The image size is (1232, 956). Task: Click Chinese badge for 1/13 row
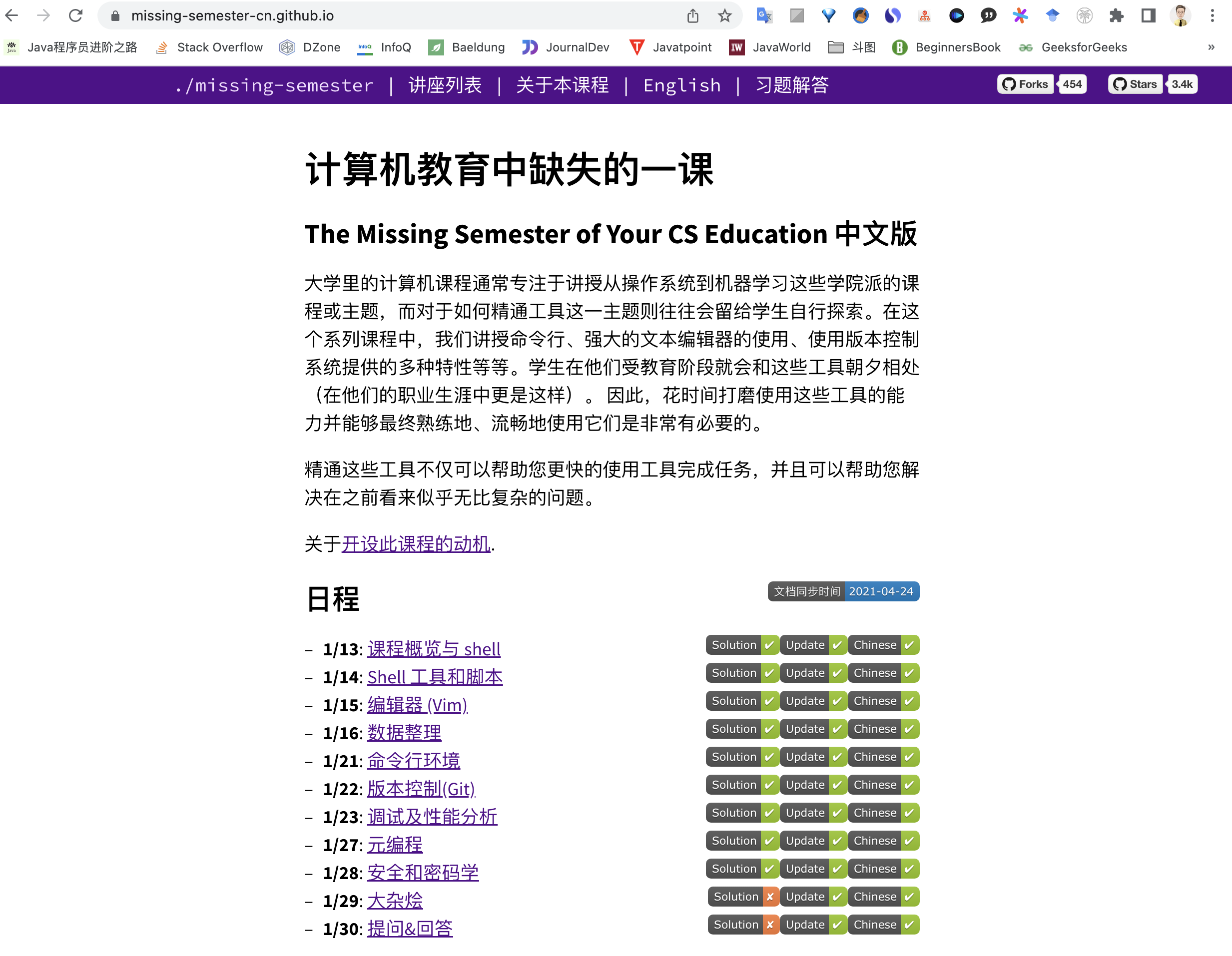coord(883,645)
